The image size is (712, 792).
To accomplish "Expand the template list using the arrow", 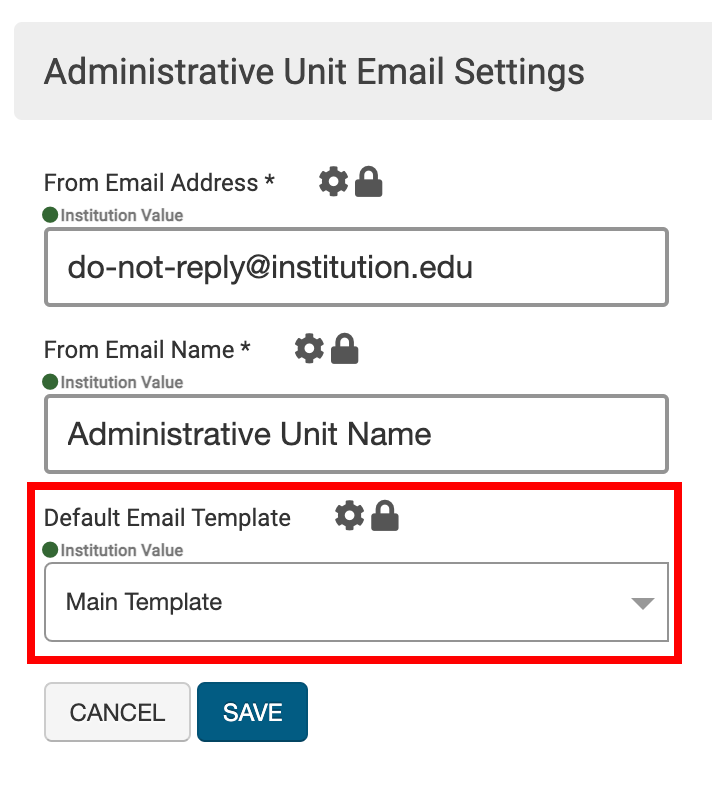I will [x=642, y=603].
